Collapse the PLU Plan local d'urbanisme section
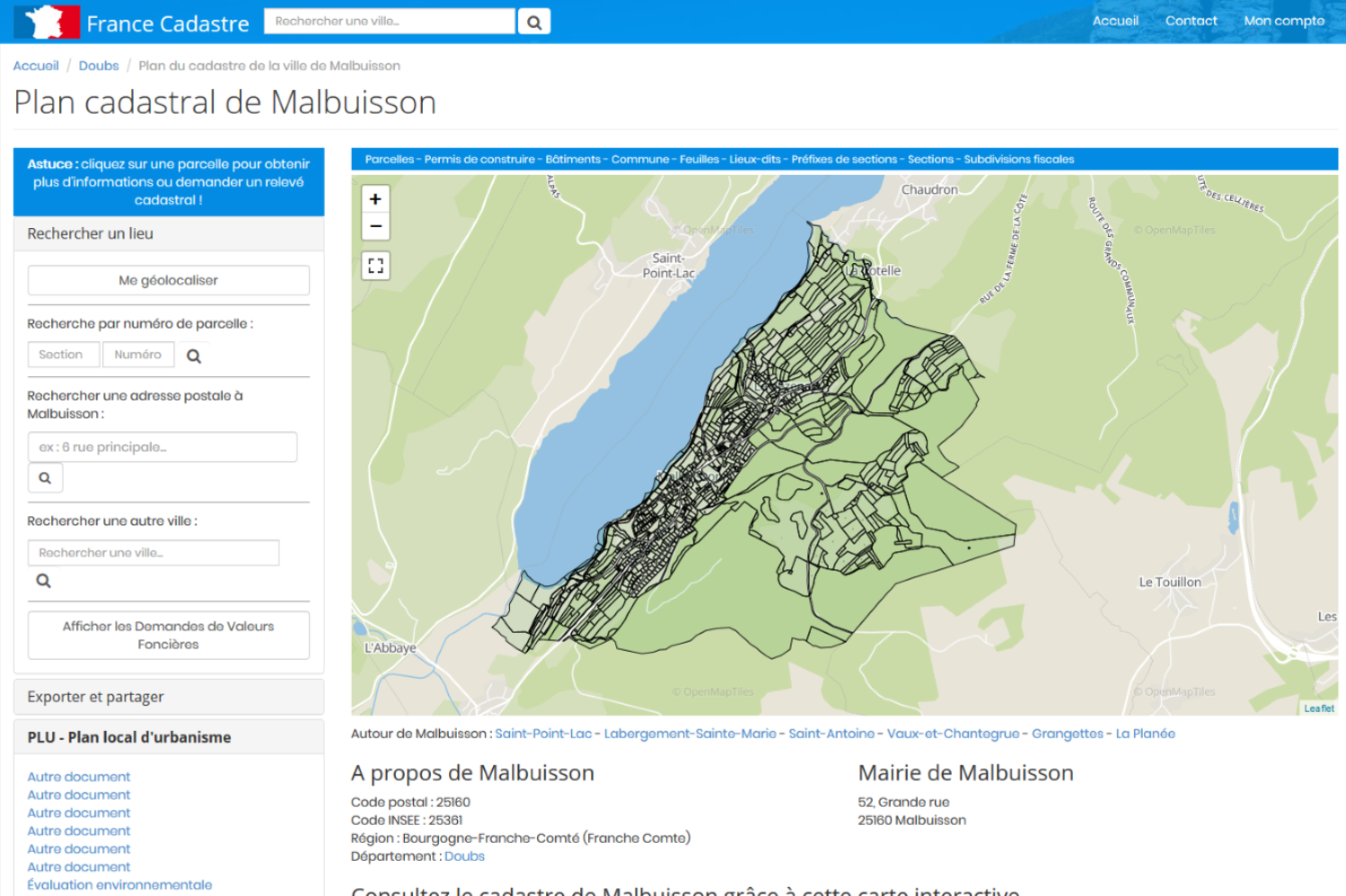The height and width of the screenshot is (896, 1346). pyautogui.click(x=130, y=737)
